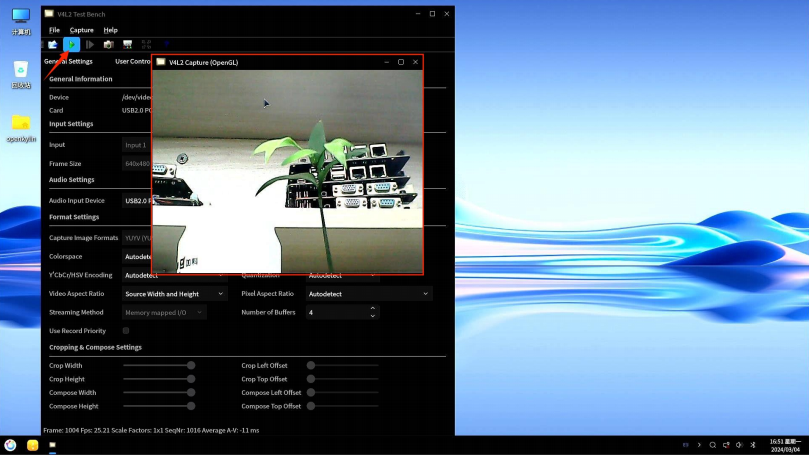The image size is (809, 455).
Task: Open the Video Aspect Ratio dropdown
Action: [174, 294]
